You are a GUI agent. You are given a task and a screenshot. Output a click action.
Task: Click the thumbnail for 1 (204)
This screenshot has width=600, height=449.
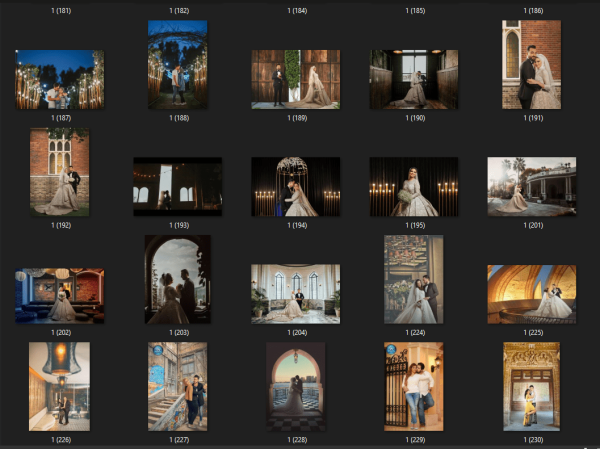click(295, 294)
